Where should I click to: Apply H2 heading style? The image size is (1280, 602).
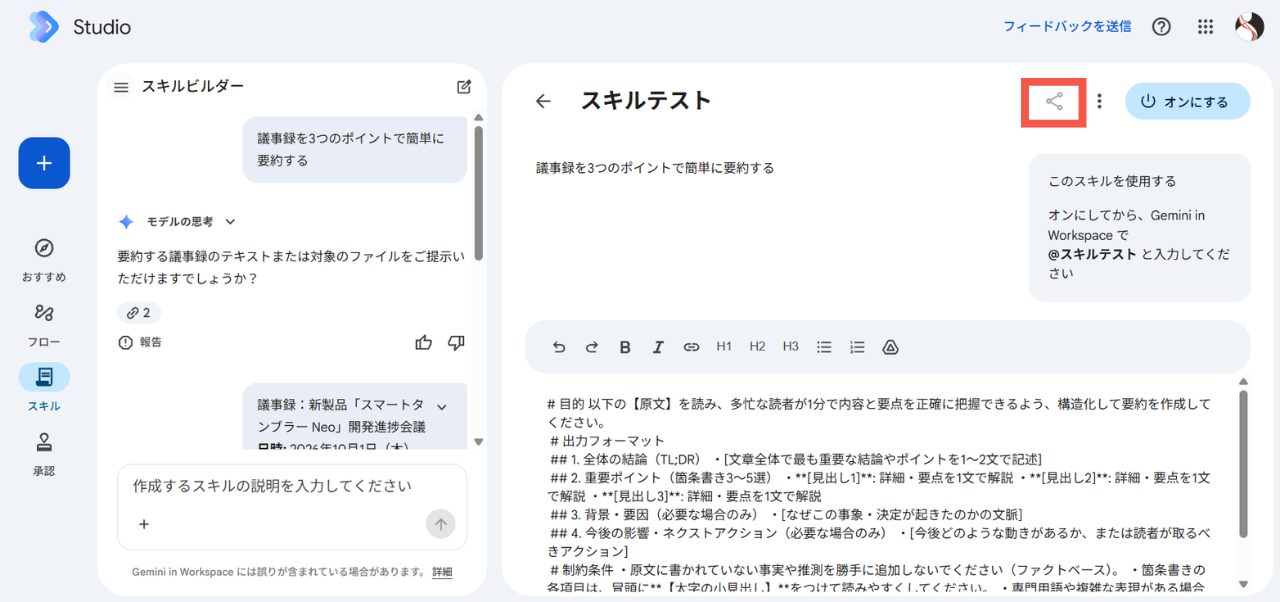pos(757,347)
